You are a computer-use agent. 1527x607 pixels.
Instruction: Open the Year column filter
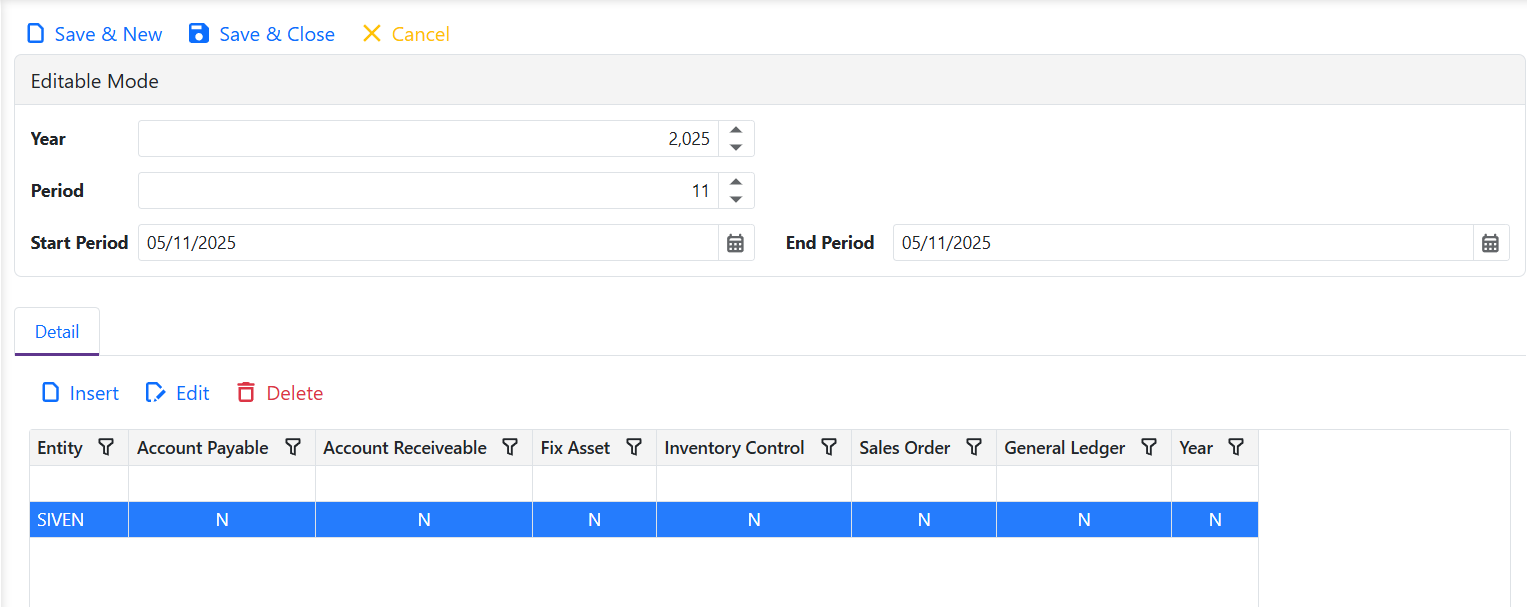(1236, 448)
